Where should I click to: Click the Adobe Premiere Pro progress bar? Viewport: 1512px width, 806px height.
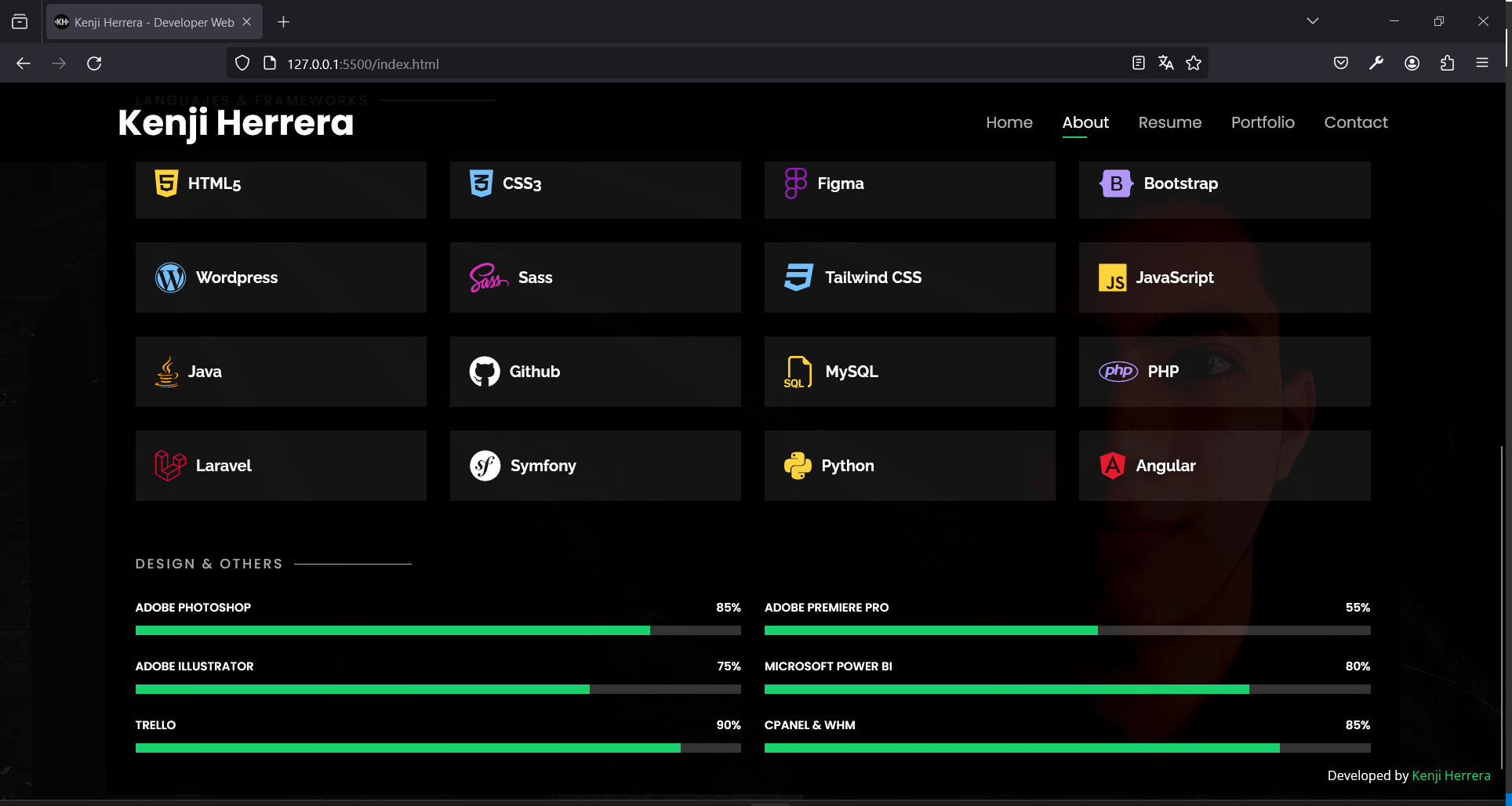[x=1067, y=630]
